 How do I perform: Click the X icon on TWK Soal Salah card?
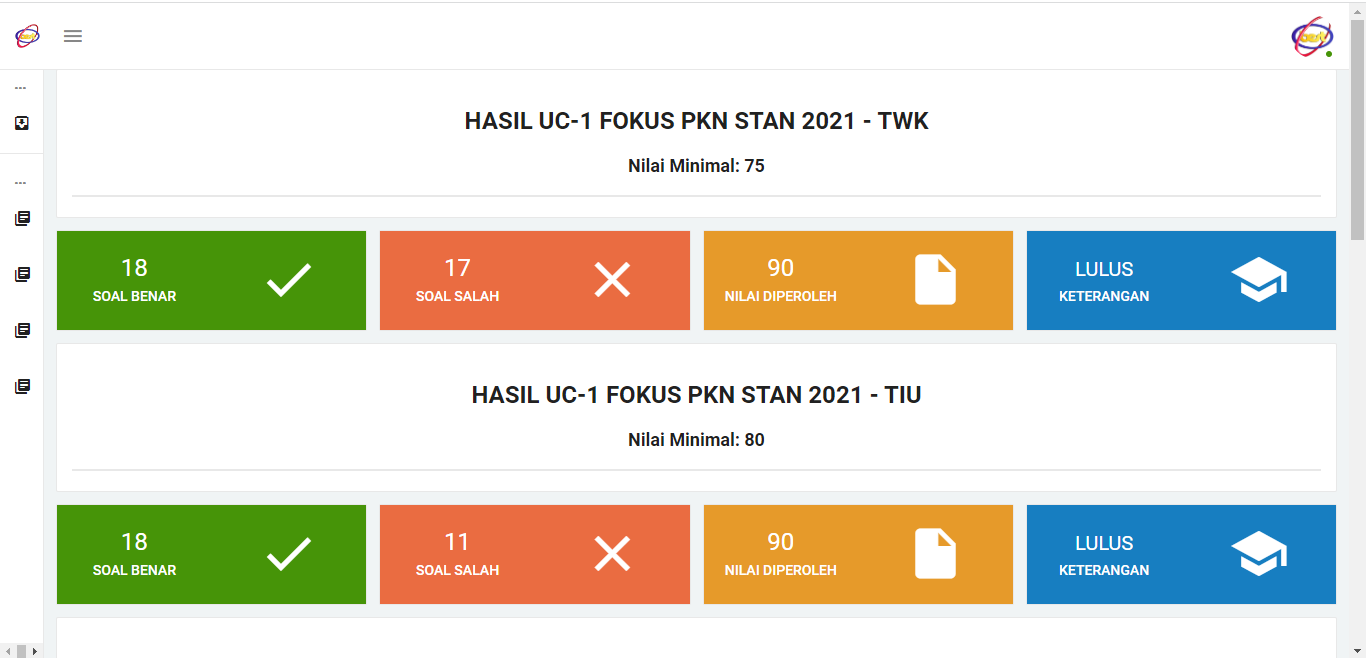(x=612, y=280)
